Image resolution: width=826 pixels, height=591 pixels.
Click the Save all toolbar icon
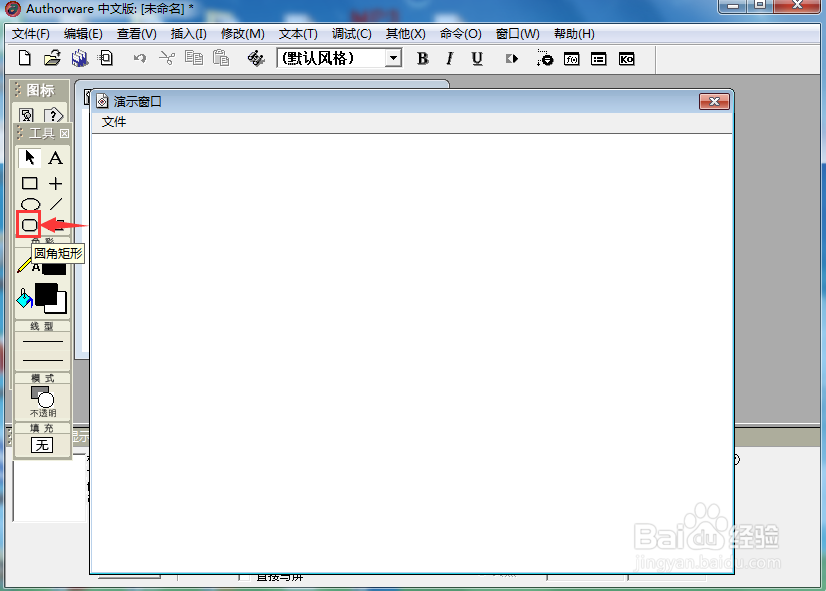pos(80,58)
